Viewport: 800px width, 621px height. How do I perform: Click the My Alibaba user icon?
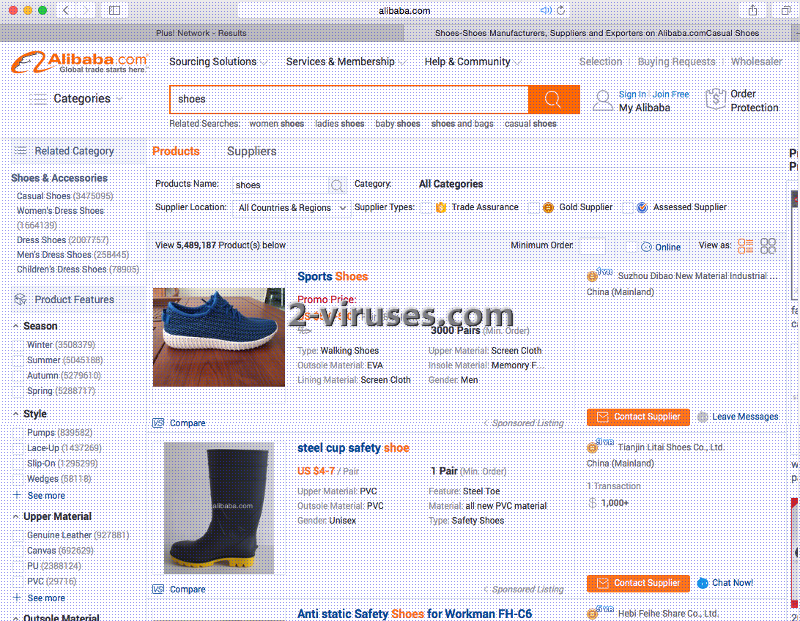[603, 100]
